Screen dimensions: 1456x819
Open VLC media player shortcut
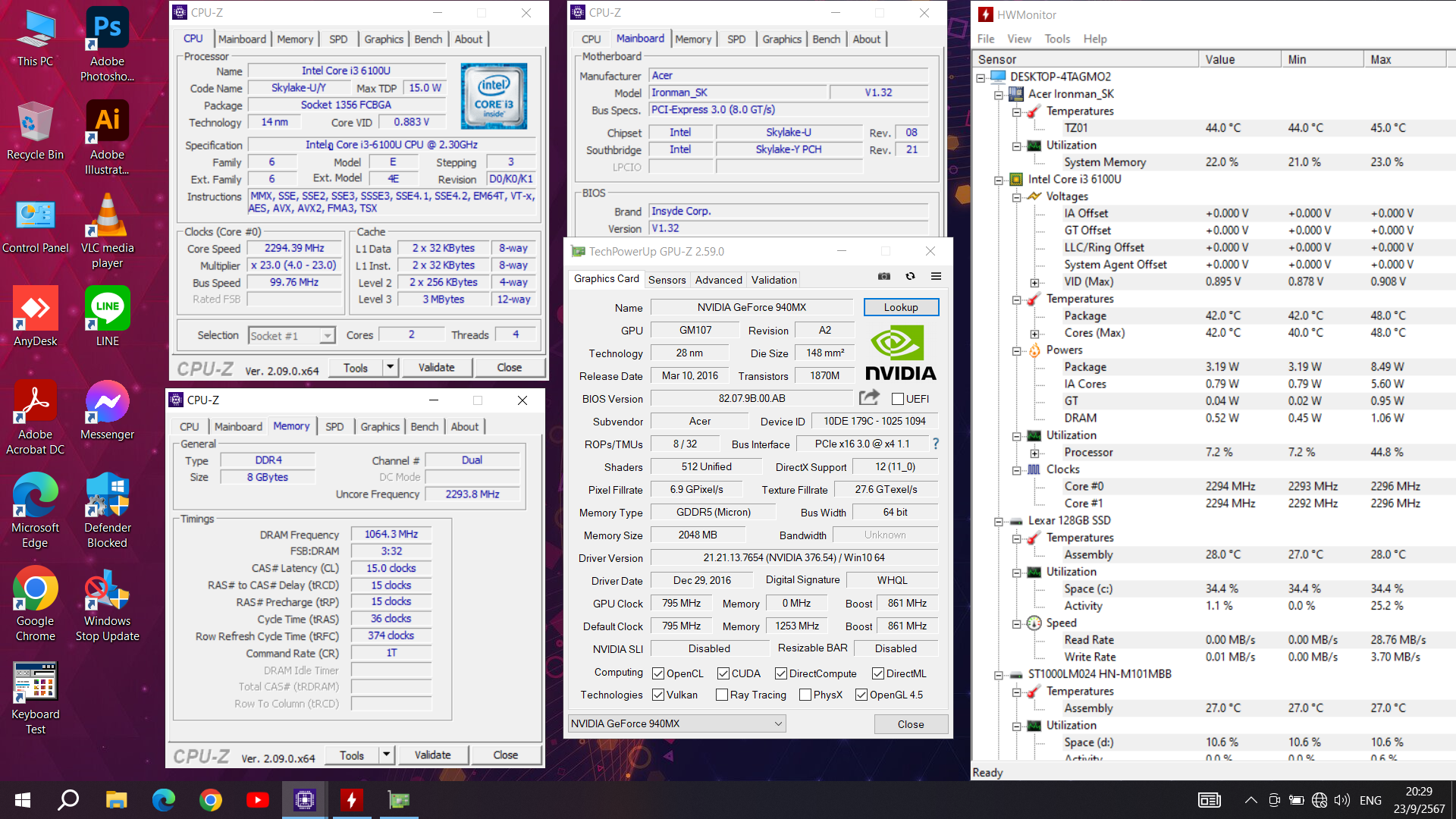107,231
